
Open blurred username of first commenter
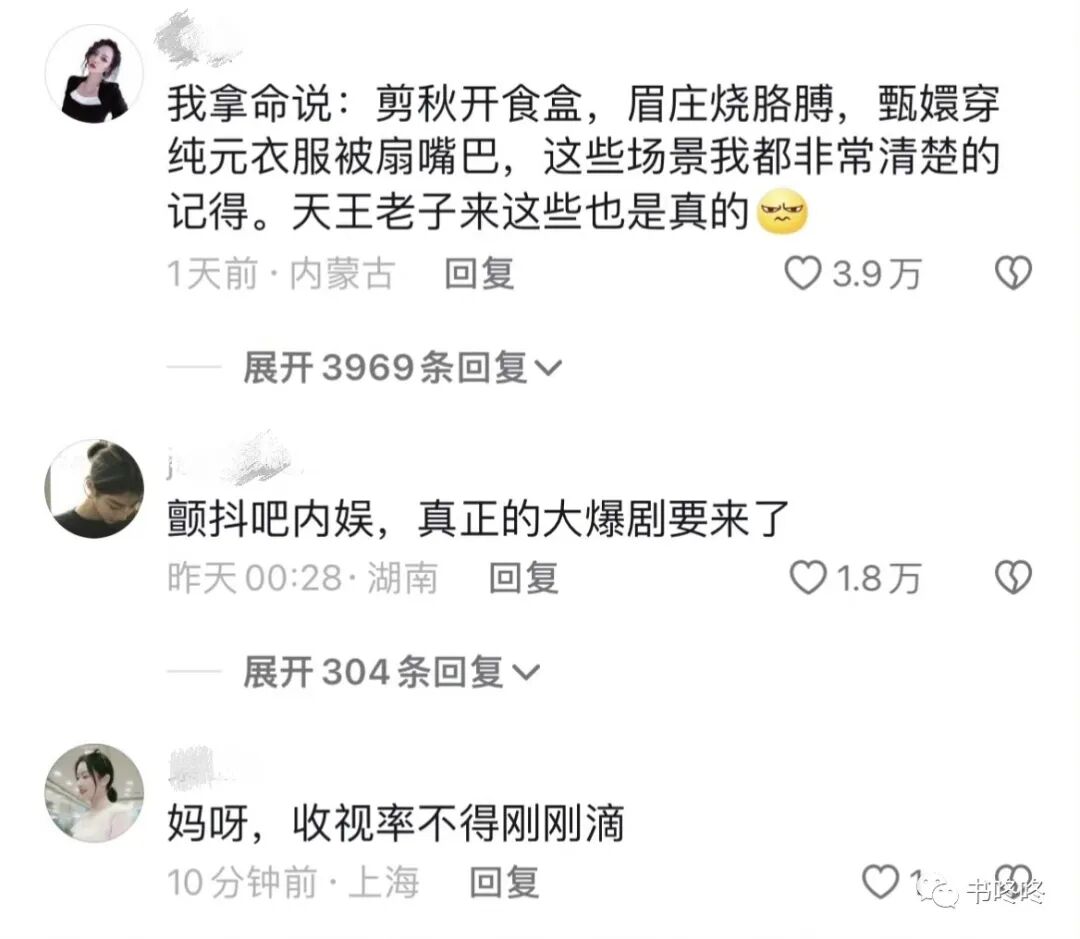click(198, 39)
